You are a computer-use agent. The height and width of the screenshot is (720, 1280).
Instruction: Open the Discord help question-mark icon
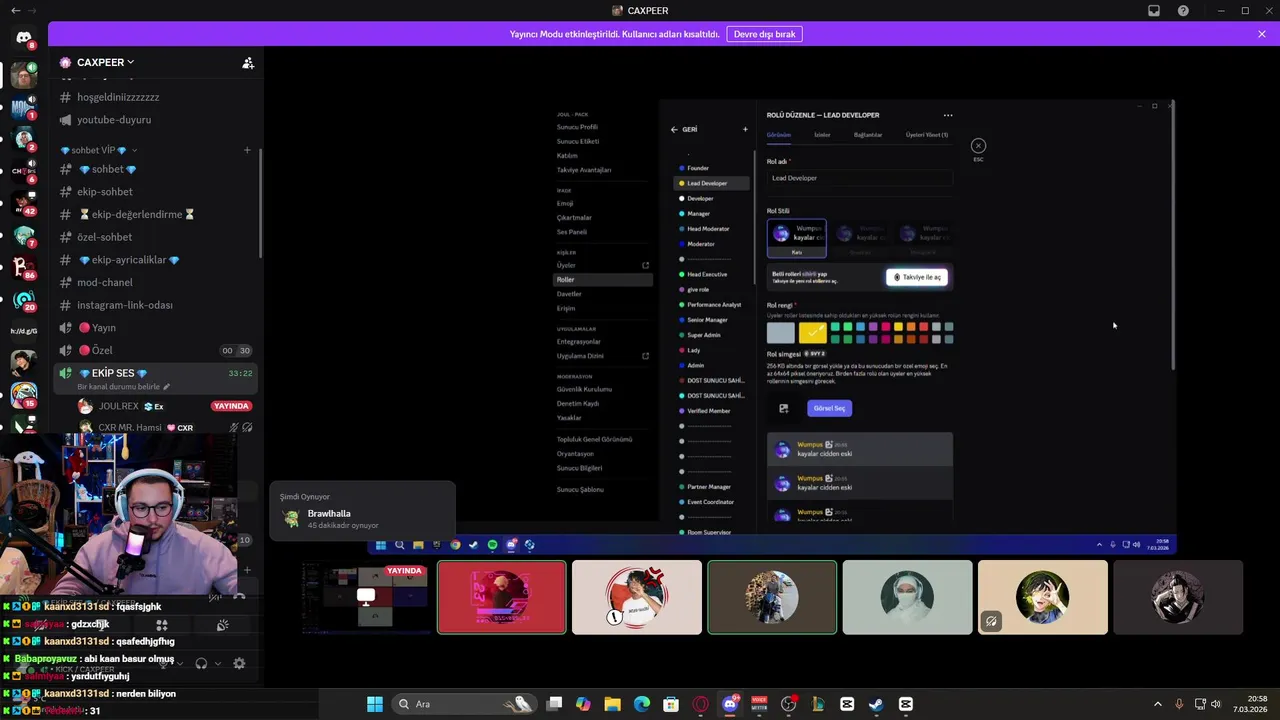click(x=1184, y=11)
